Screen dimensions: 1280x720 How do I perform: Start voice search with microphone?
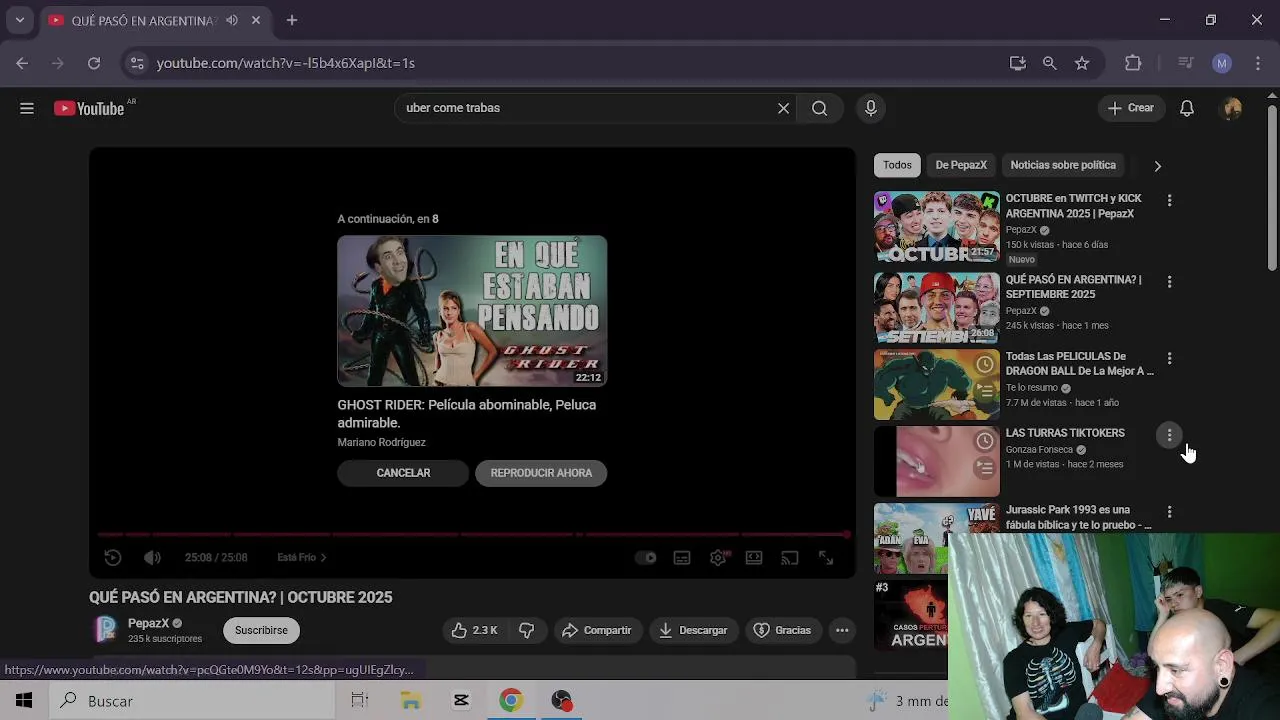(870, 108)
